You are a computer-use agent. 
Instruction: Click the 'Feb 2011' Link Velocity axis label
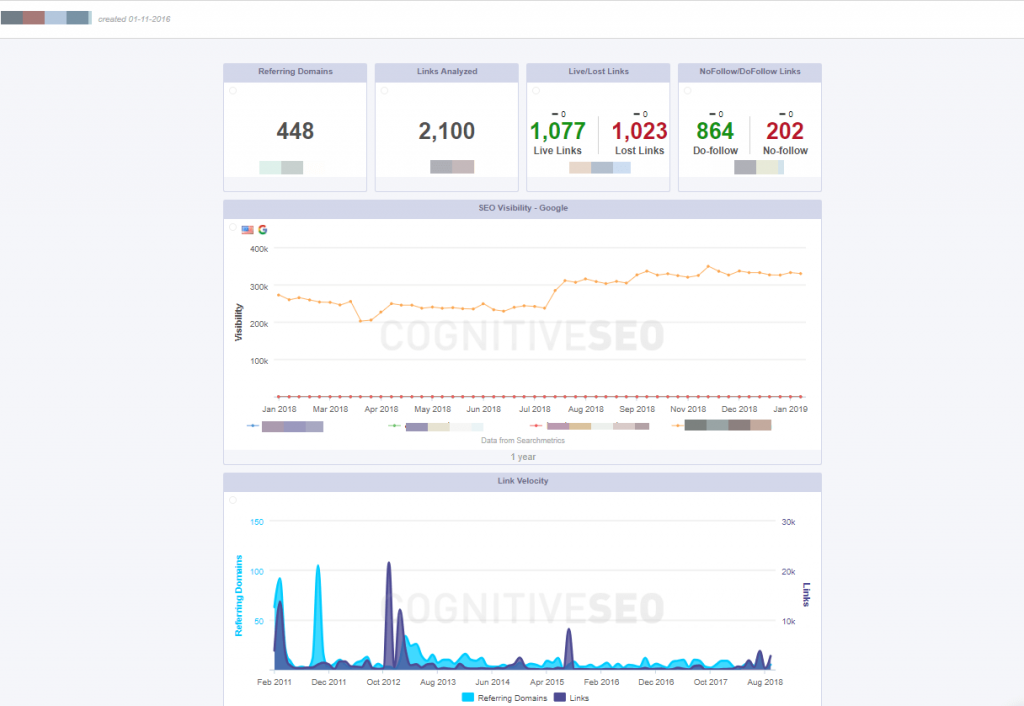[274, 682]
